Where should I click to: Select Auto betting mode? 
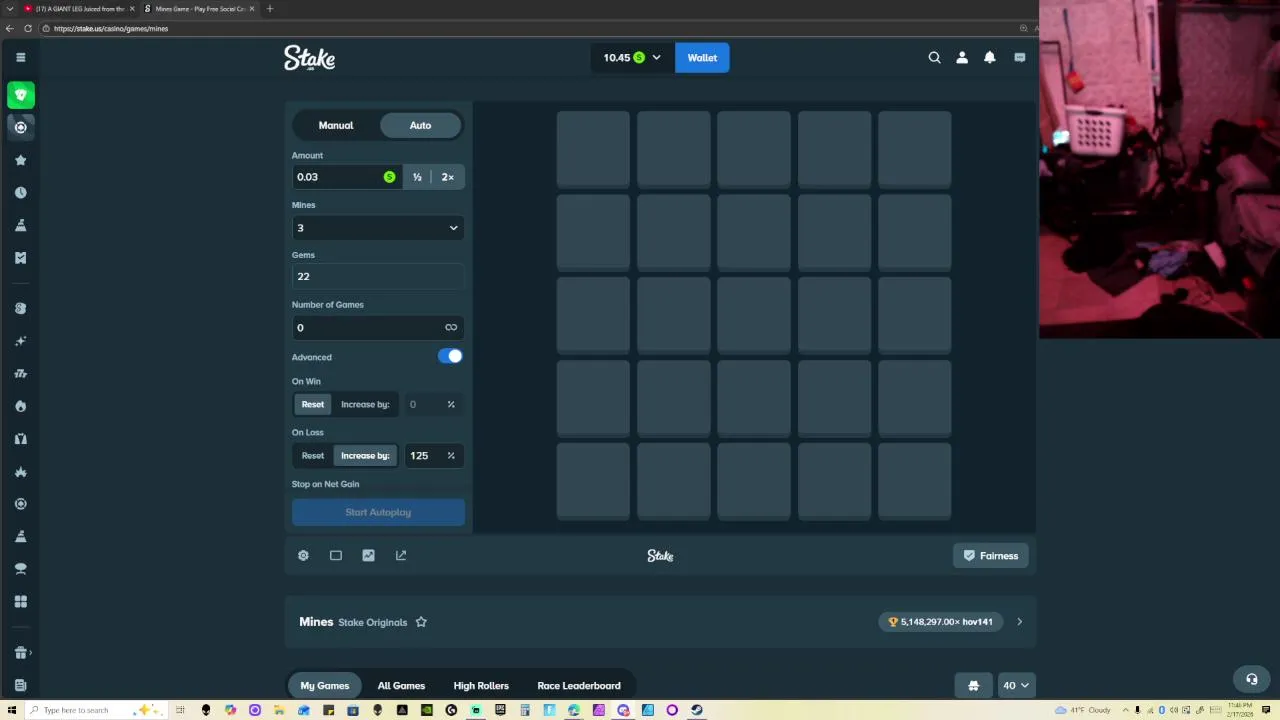[420, 125]
